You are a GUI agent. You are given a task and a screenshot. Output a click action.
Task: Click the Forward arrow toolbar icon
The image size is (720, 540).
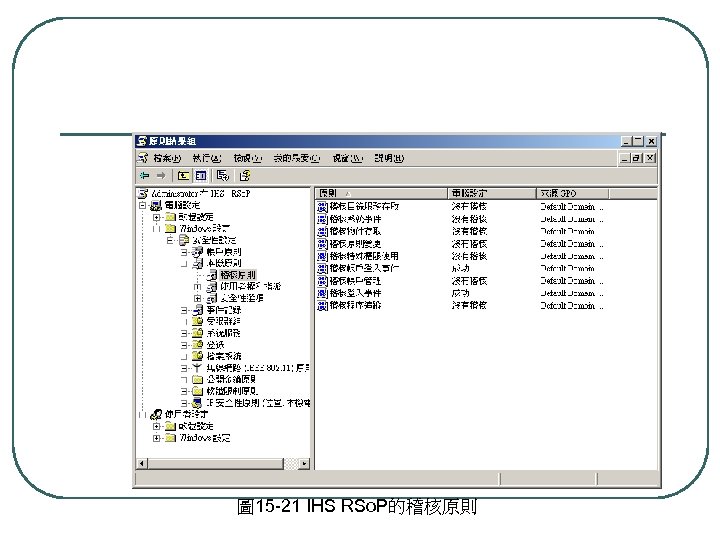click(x=161, y=175)
